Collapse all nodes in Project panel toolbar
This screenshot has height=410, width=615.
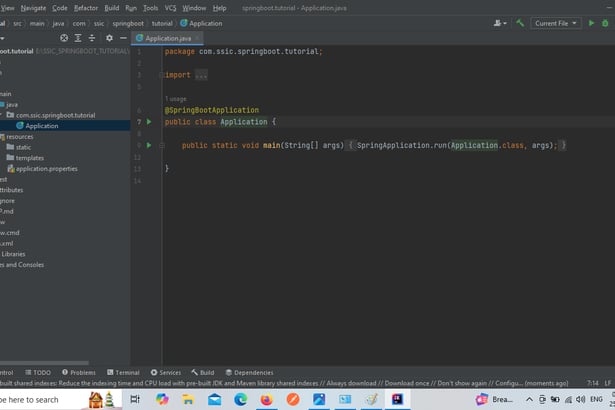[x=92, y=38]
